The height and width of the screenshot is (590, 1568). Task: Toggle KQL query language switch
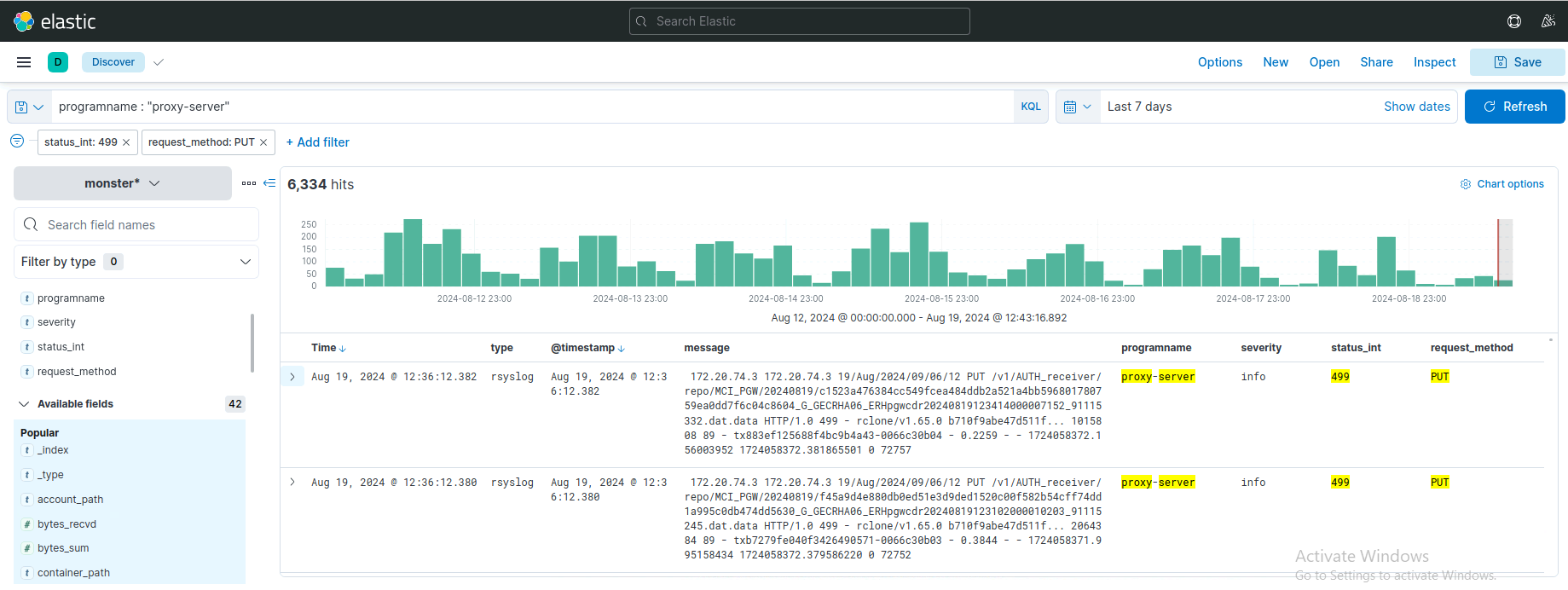(1031, 107)
